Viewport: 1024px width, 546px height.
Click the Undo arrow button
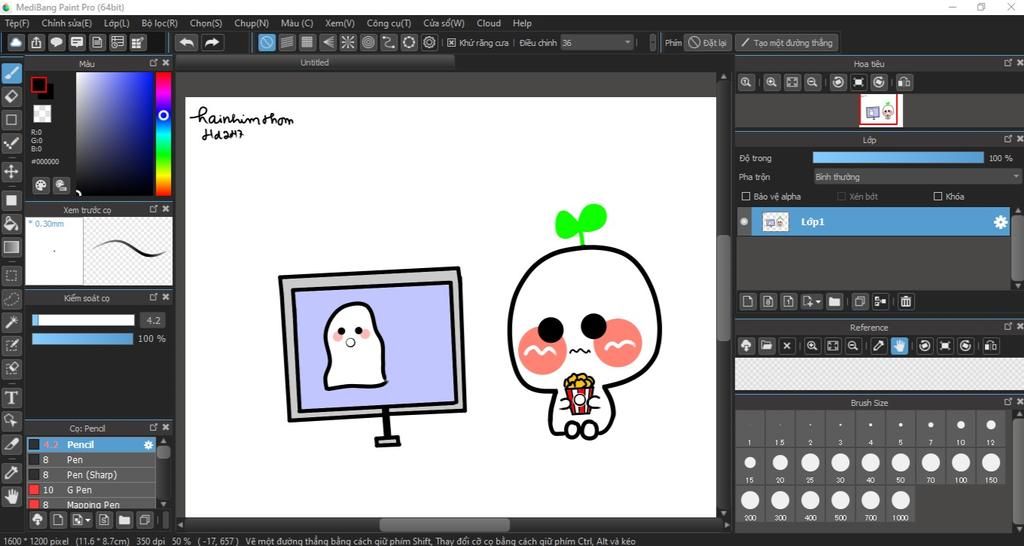[187, 43]
